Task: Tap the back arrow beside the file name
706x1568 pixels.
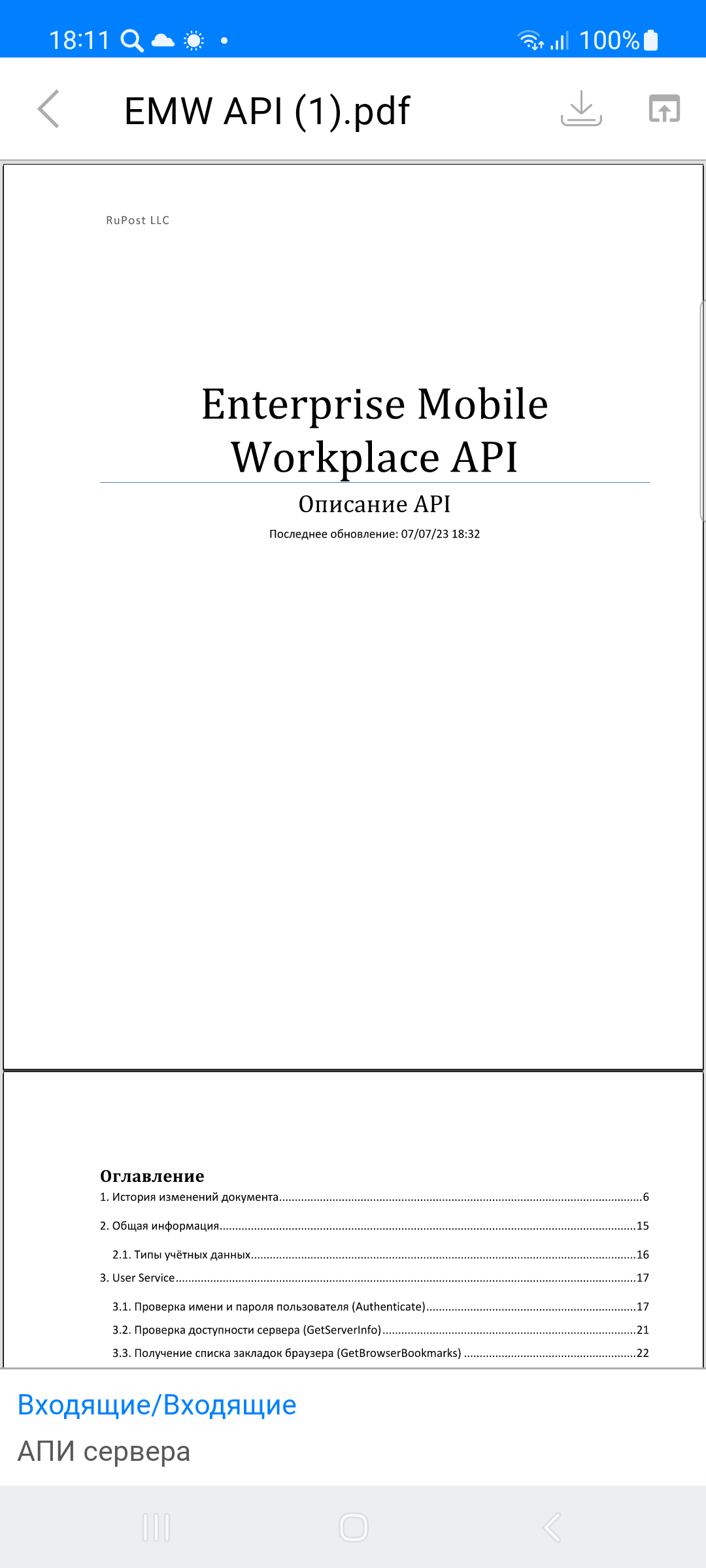Action: click(x=49, y=109)
